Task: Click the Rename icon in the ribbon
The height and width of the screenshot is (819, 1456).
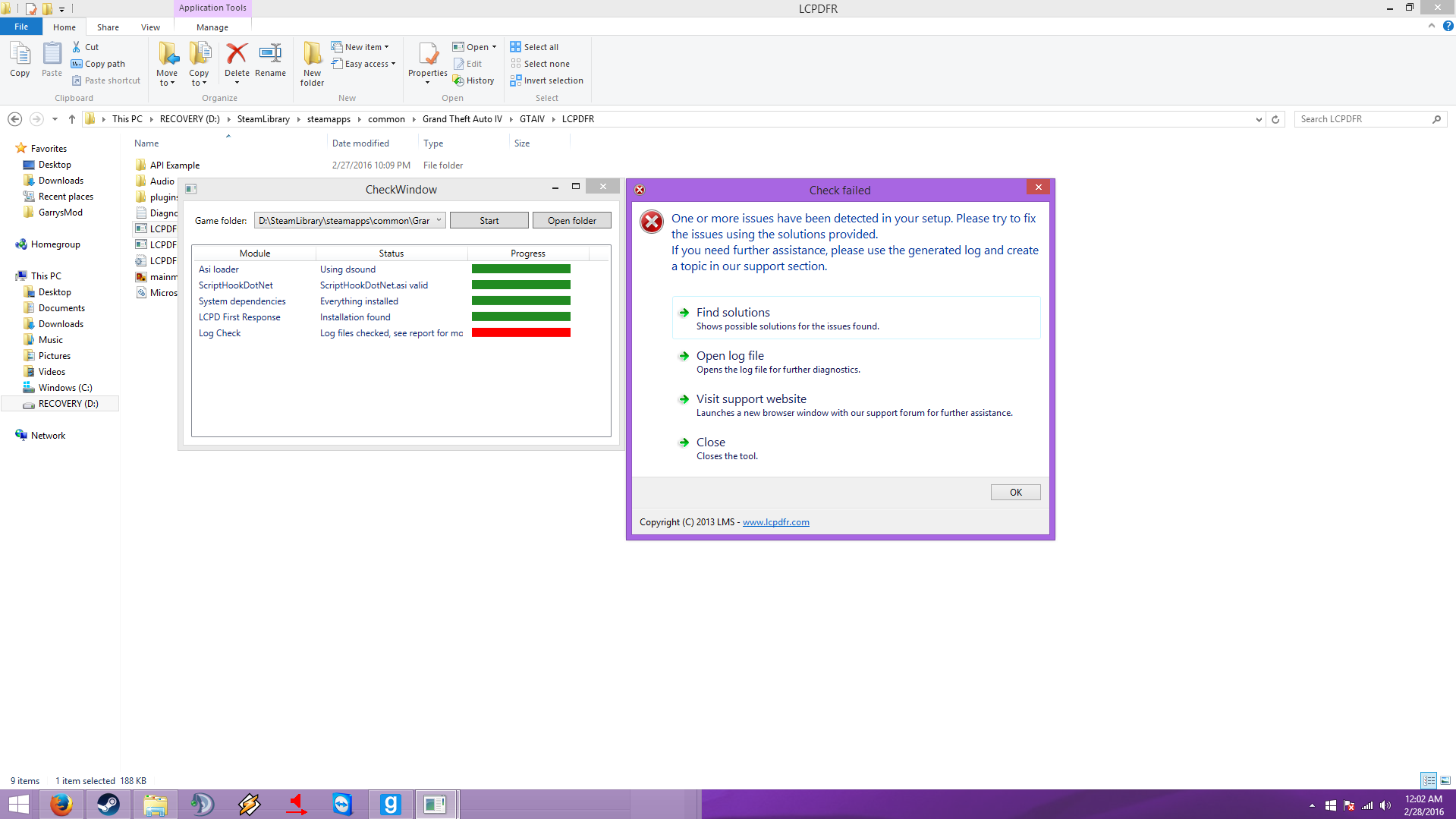Action: tap(270, 55)
